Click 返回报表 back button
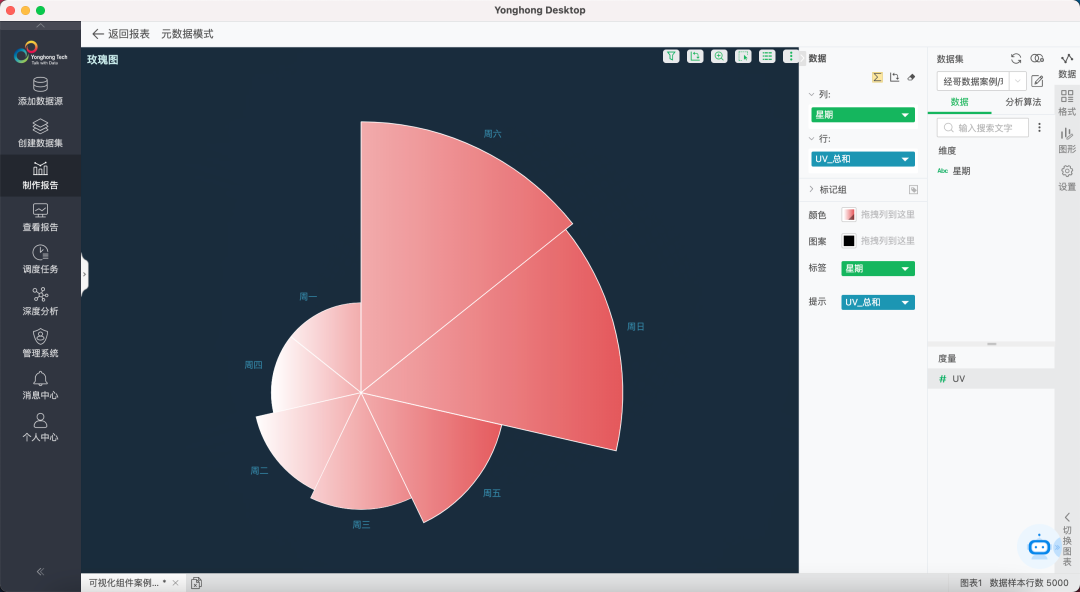Viewport: 1080px width, 592px height. (121, 34)
